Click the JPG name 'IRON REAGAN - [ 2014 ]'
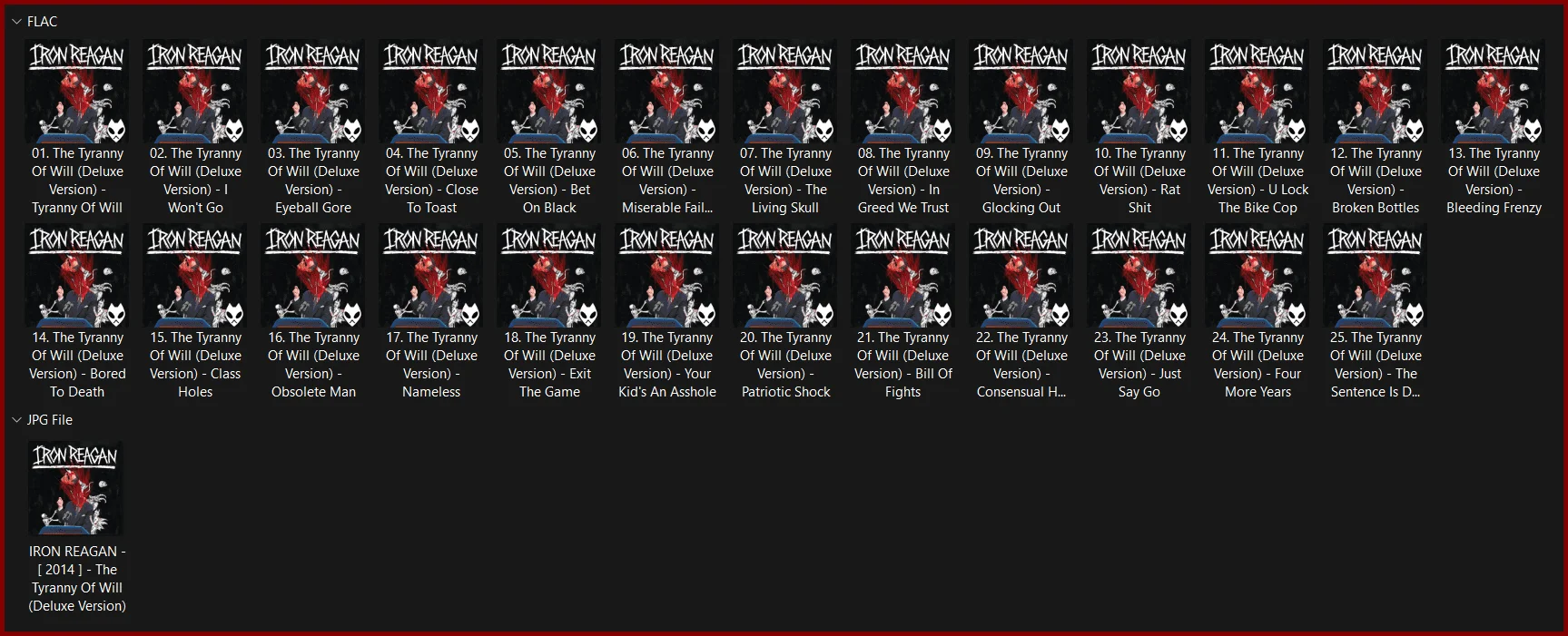The height and width of the screenshot is (636, 1568). click(x=77, y=578)
